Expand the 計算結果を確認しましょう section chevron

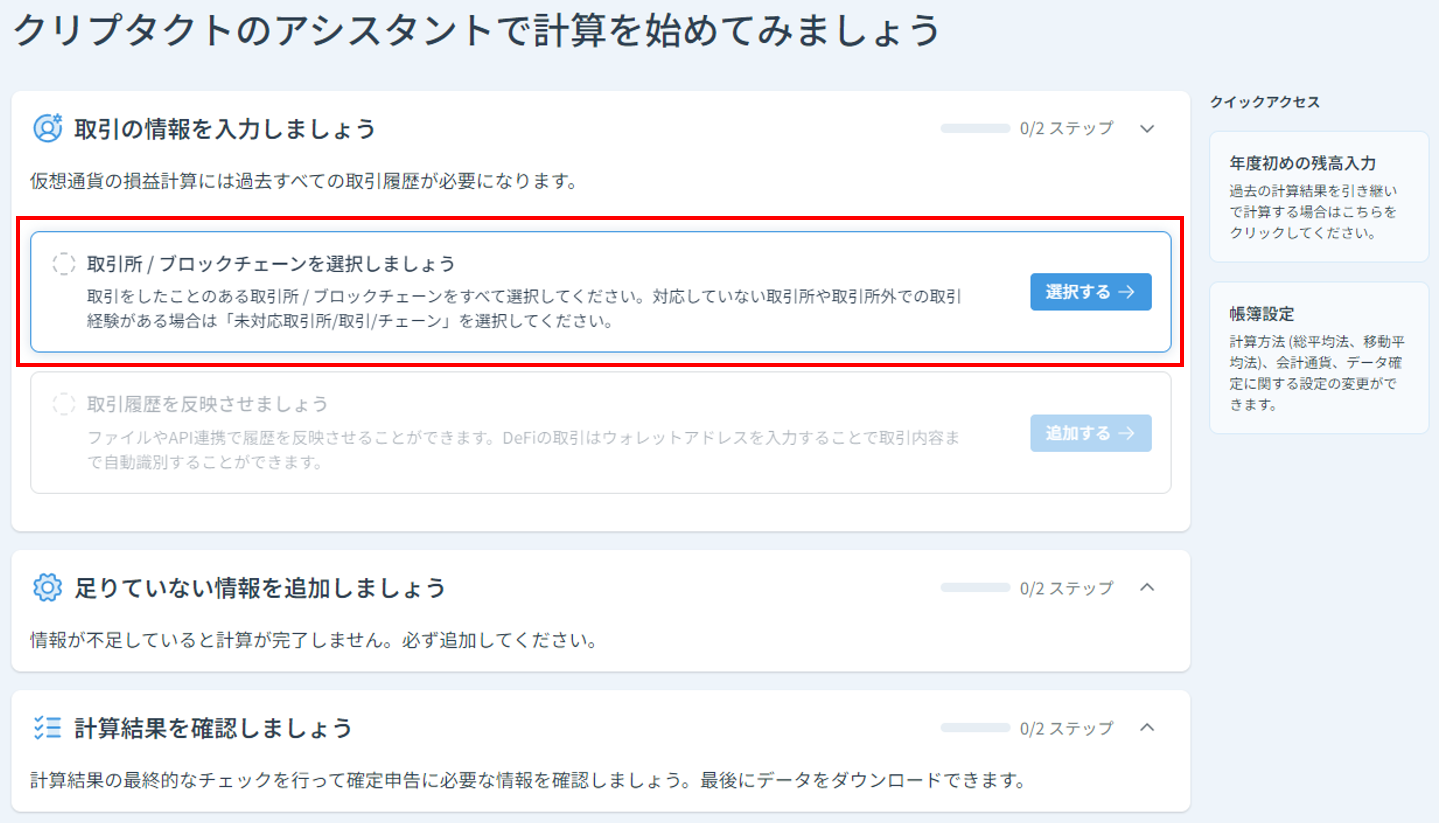(1147, 728)
